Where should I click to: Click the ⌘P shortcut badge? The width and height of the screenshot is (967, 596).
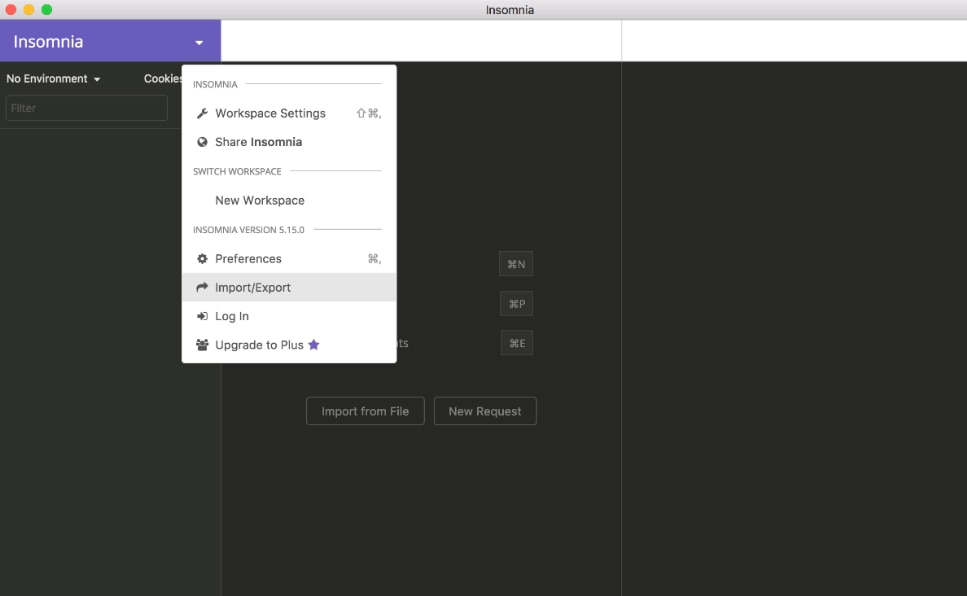(516, 304)
